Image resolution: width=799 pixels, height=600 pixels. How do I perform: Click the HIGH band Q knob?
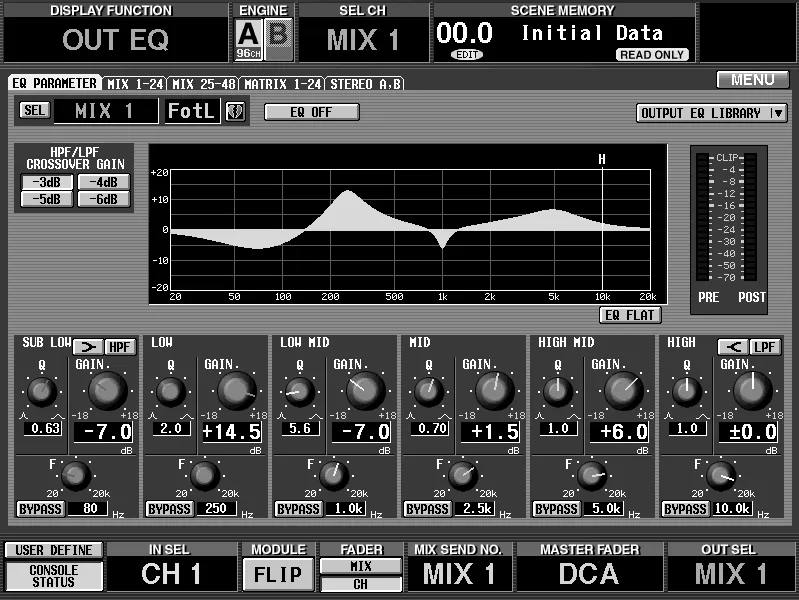click(x=686, y=392)
